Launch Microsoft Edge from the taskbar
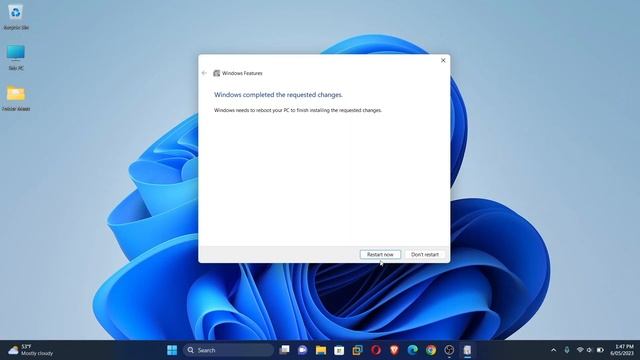Viewport: 640px width, 360px height. [413, 350]
